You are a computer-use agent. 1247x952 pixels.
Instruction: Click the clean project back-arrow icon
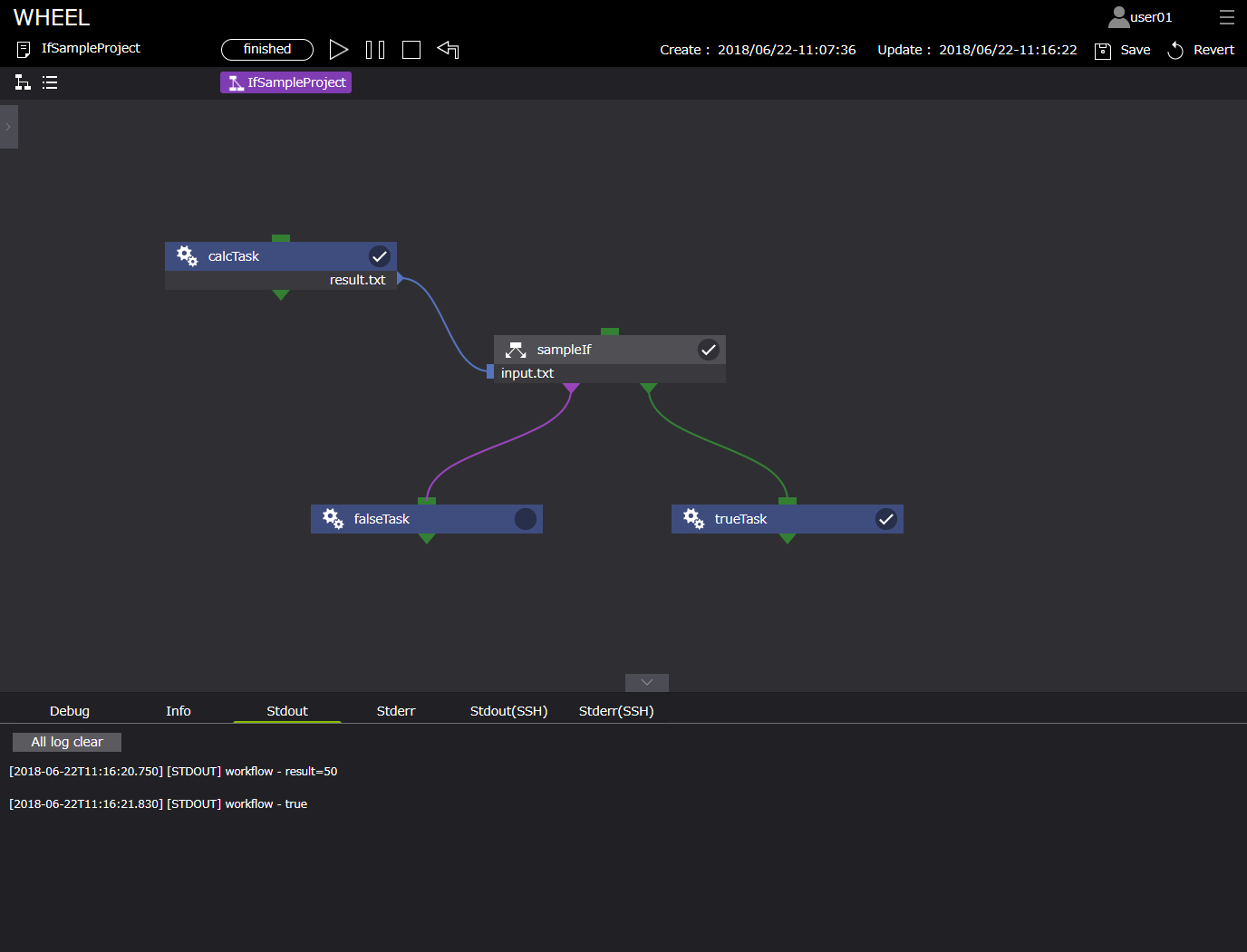click(x=449, y=50)
